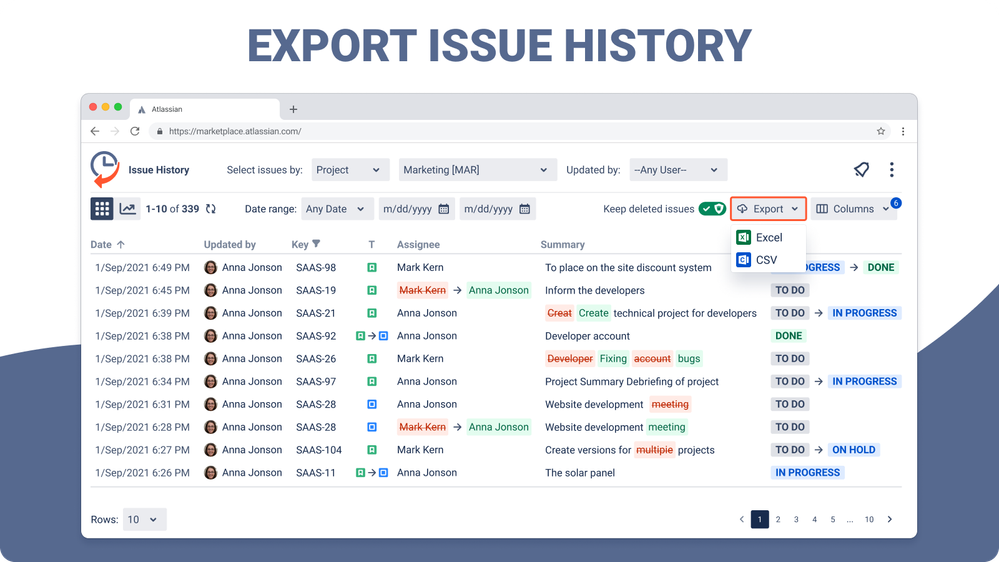Go to page 5
This screenshot has height=562, width=999.
click(833, 519)
